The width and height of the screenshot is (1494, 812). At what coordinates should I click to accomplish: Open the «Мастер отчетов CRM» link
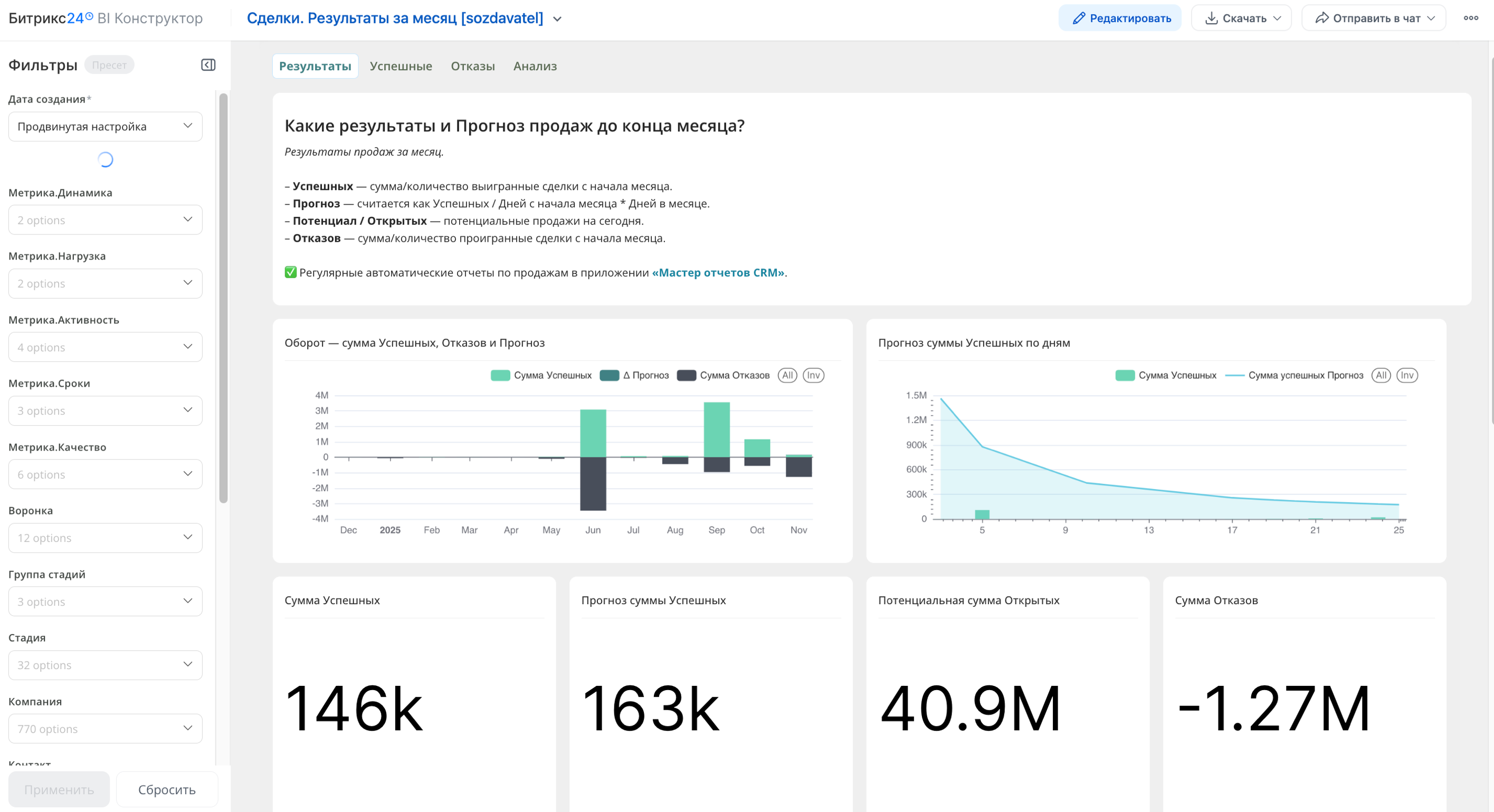point(719,273)
